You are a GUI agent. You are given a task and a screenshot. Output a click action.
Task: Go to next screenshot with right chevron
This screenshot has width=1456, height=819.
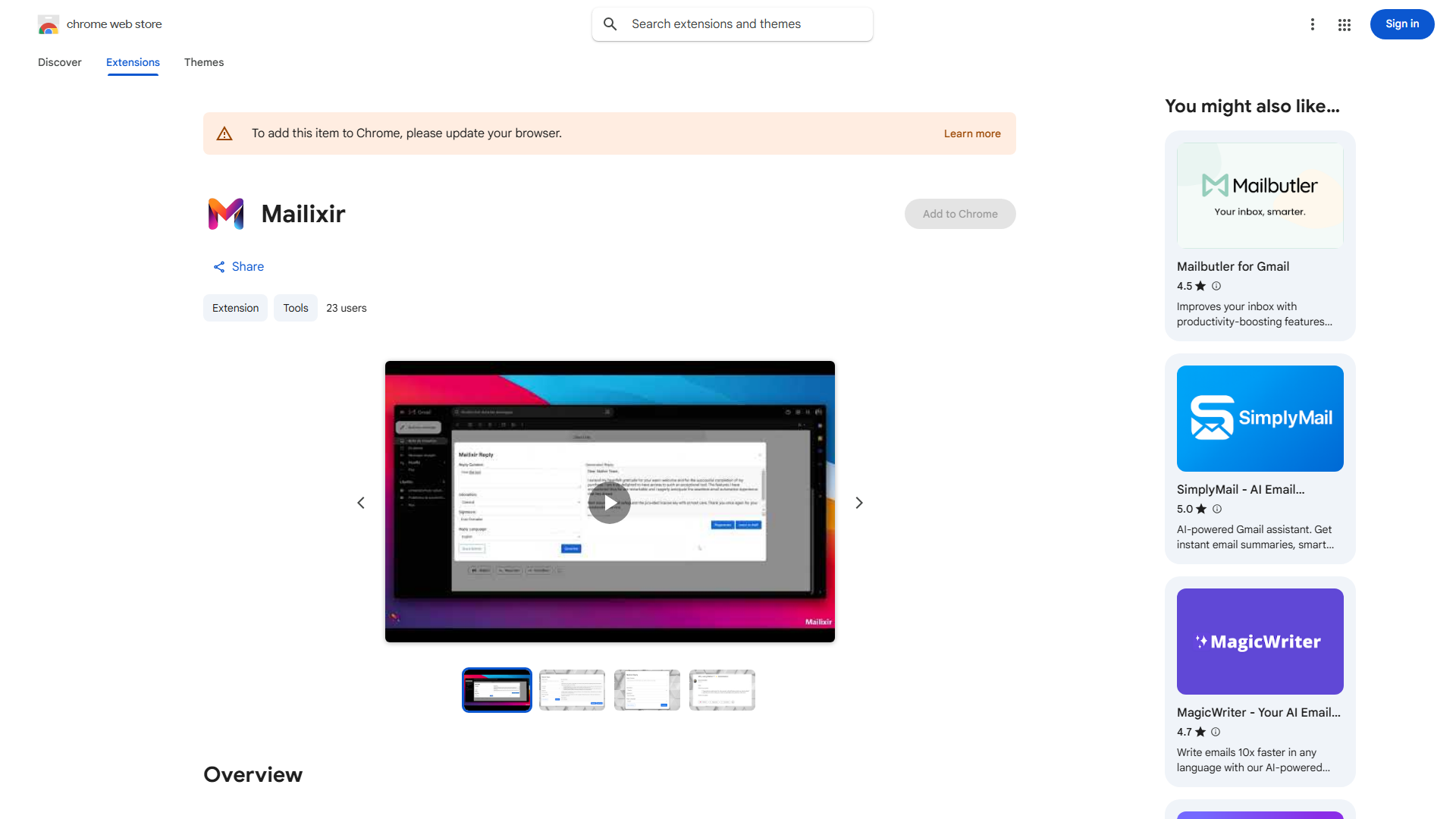pyautogui.click(x=859, y=503)
